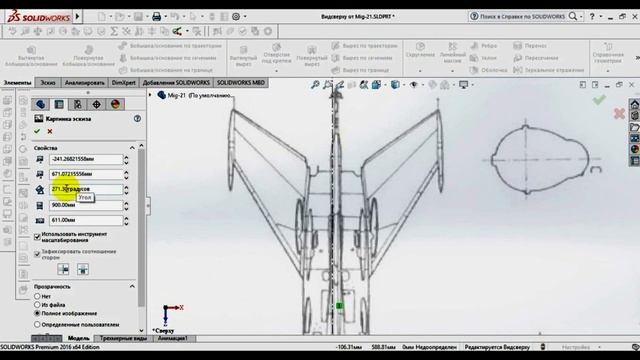640x360 pixels.
Task: Collapse the 'Прозрачность' section
Action: point(132,287)
